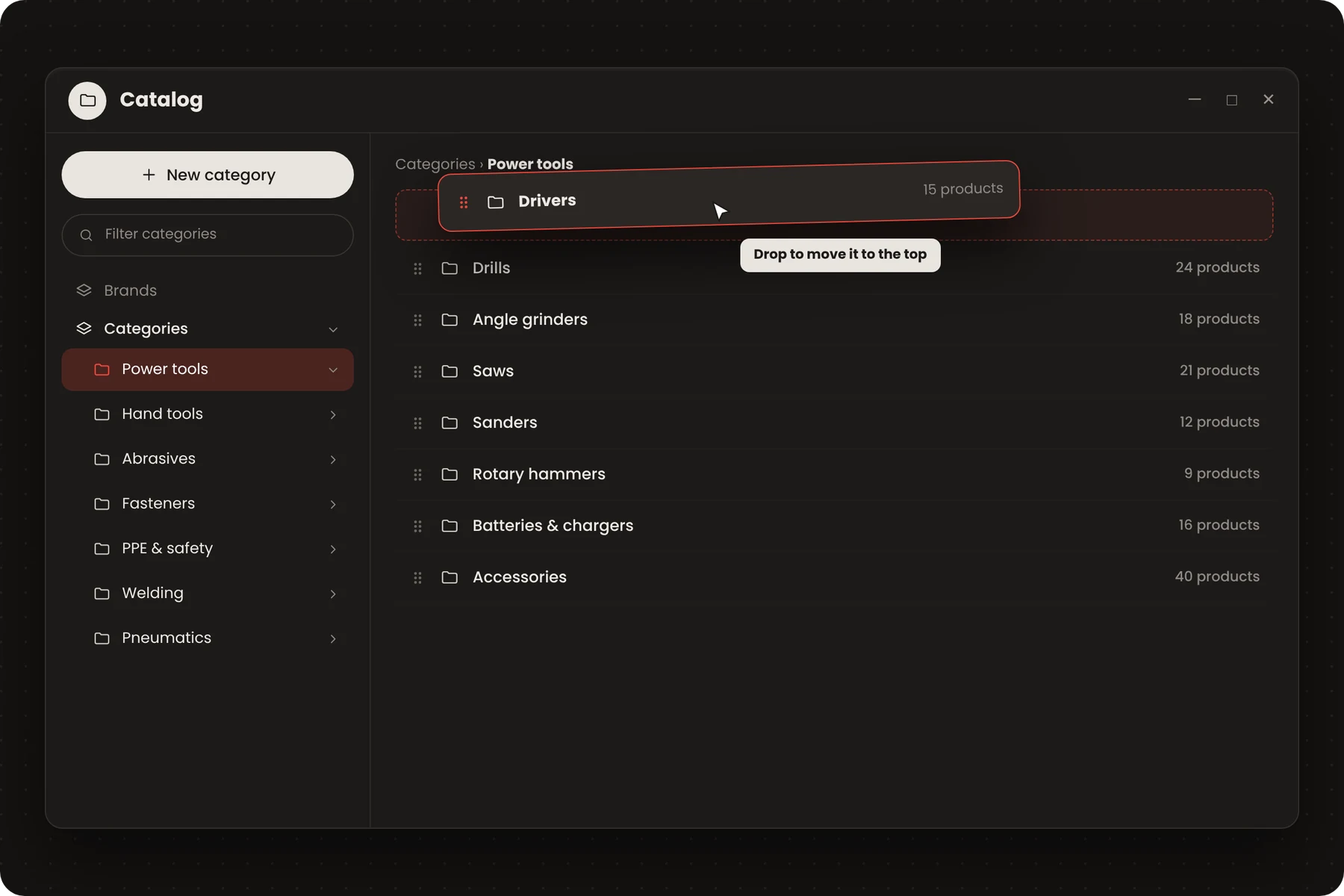Expand the Hand tools chevron

(333, 414)
